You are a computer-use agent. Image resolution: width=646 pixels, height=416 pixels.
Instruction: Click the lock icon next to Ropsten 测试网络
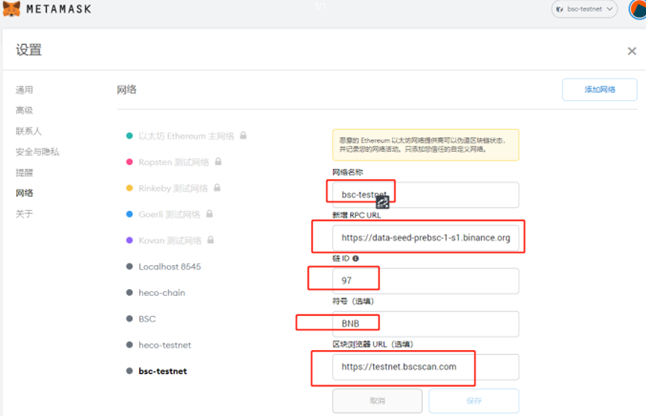[219, 161]
